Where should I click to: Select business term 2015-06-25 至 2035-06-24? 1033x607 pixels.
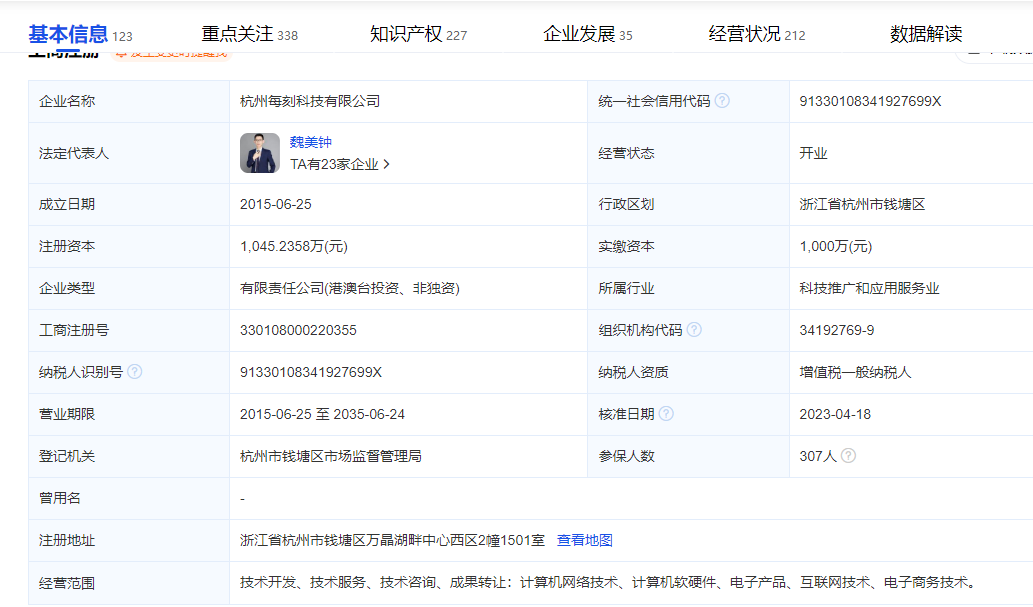322,414
